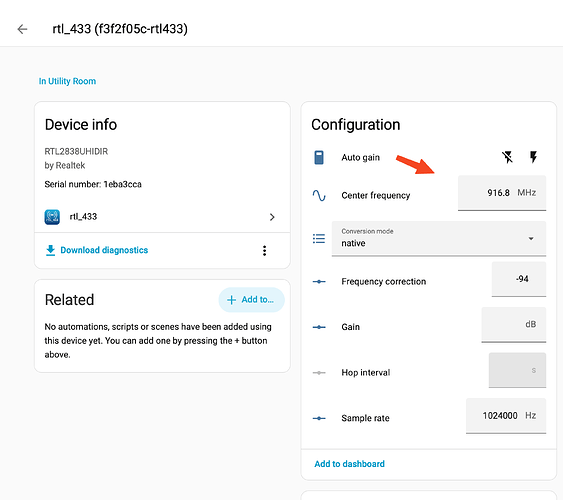Click the Gain label
This screenshot has height=500, width=563.
[x=350, y=327]
